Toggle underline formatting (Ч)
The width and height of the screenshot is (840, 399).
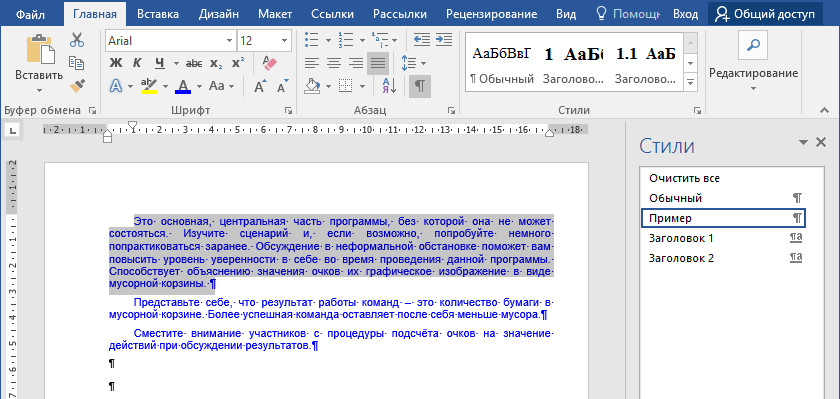coord(160,63)
